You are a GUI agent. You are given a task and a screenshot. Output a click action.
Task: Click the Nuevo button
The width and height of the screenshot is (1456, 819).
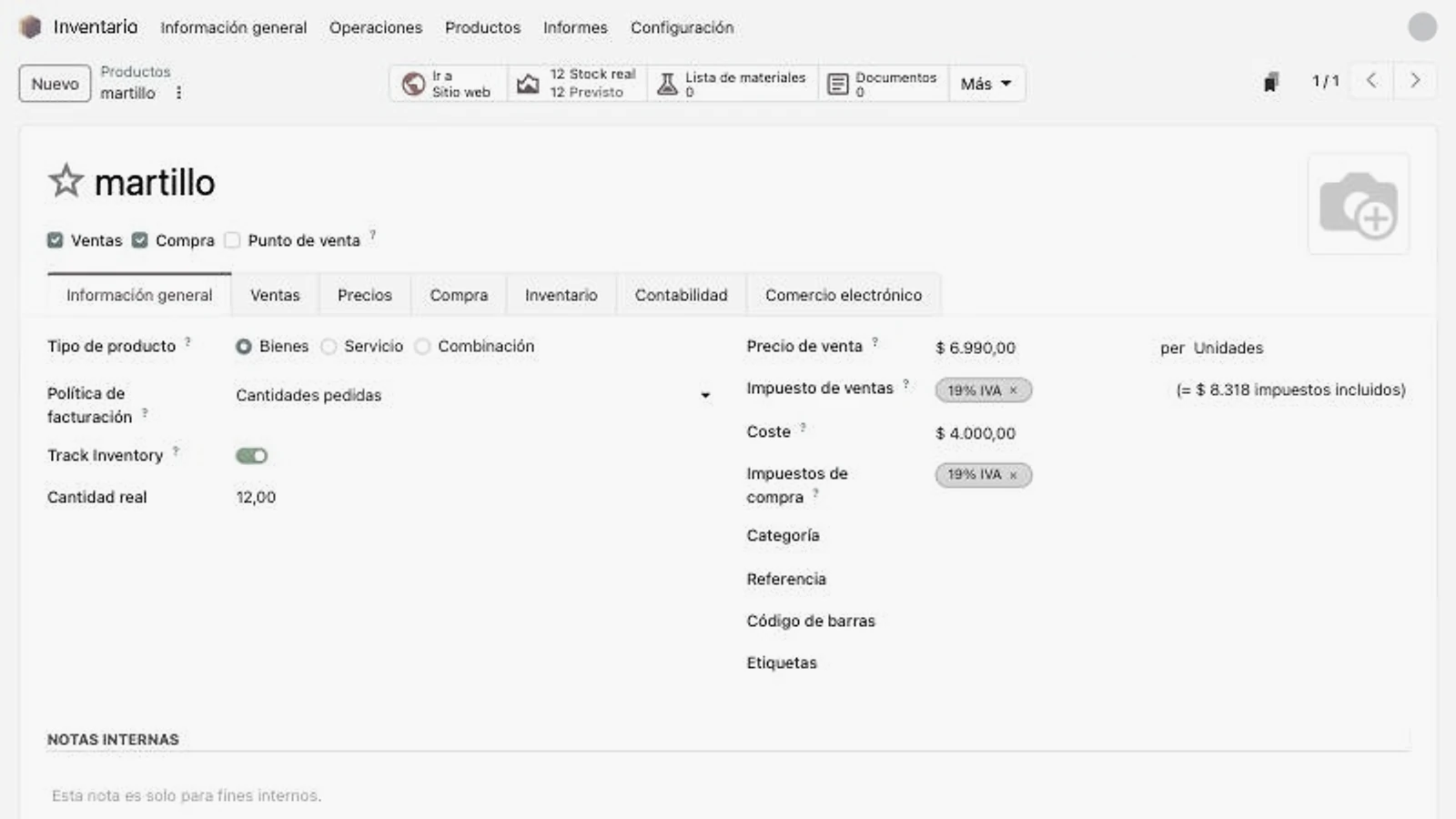55,84
